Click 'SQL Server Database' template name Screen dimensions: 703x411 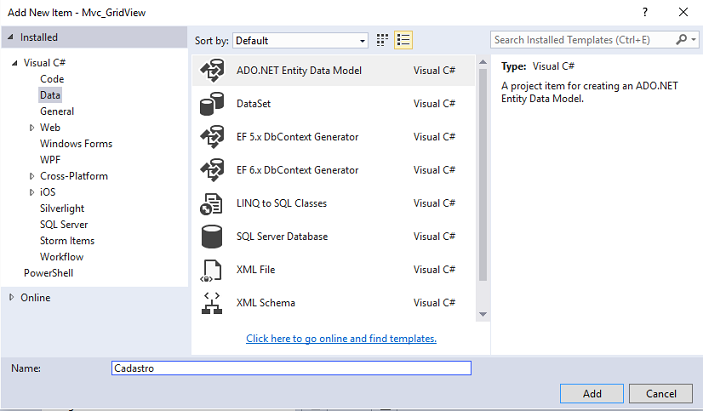282,237
